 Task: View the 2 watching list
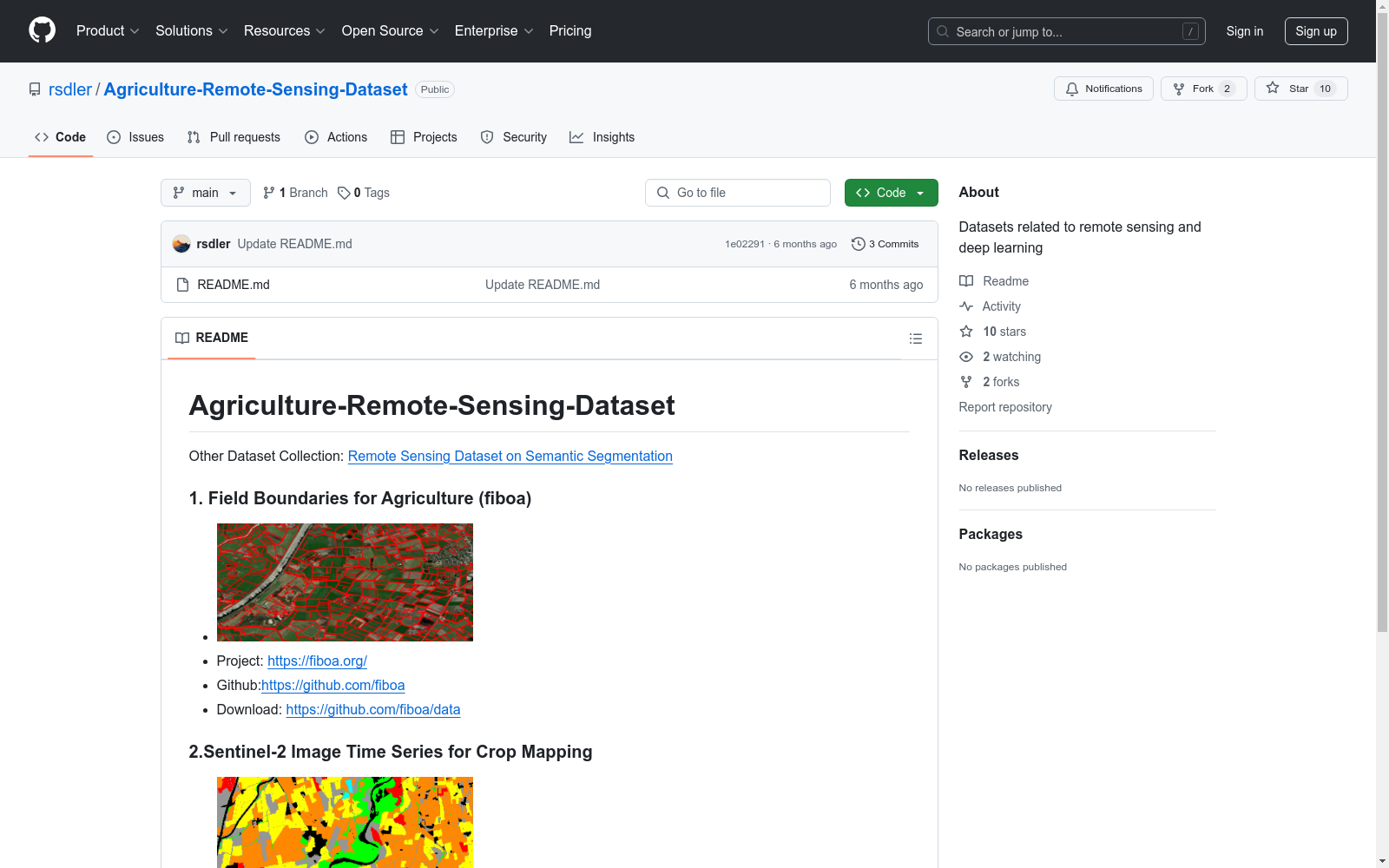click(x=1000, y=357)
